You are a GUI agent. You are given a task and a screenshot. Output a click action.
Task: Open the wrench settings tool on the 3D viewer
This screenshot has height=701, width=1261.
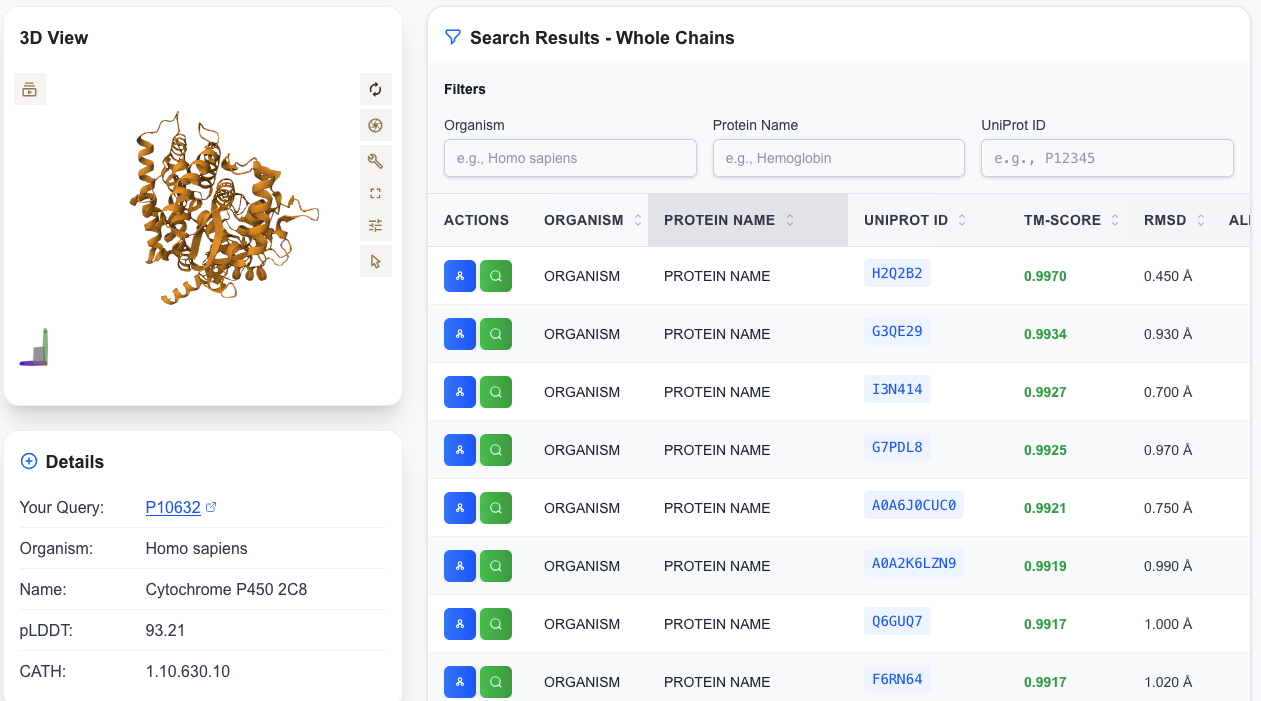375,161
